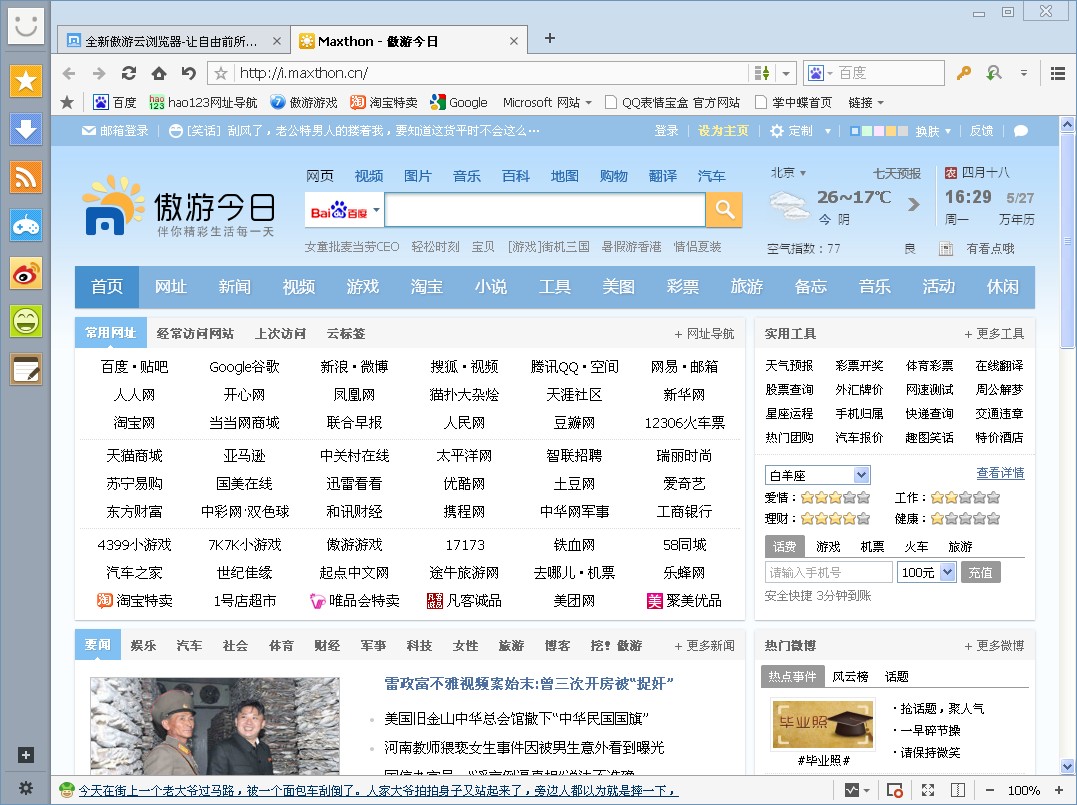Screen dimensions: 1077x805
Task: Open the notepad sidebar icon
Action: pyautogui.click(x=26, y=369)
